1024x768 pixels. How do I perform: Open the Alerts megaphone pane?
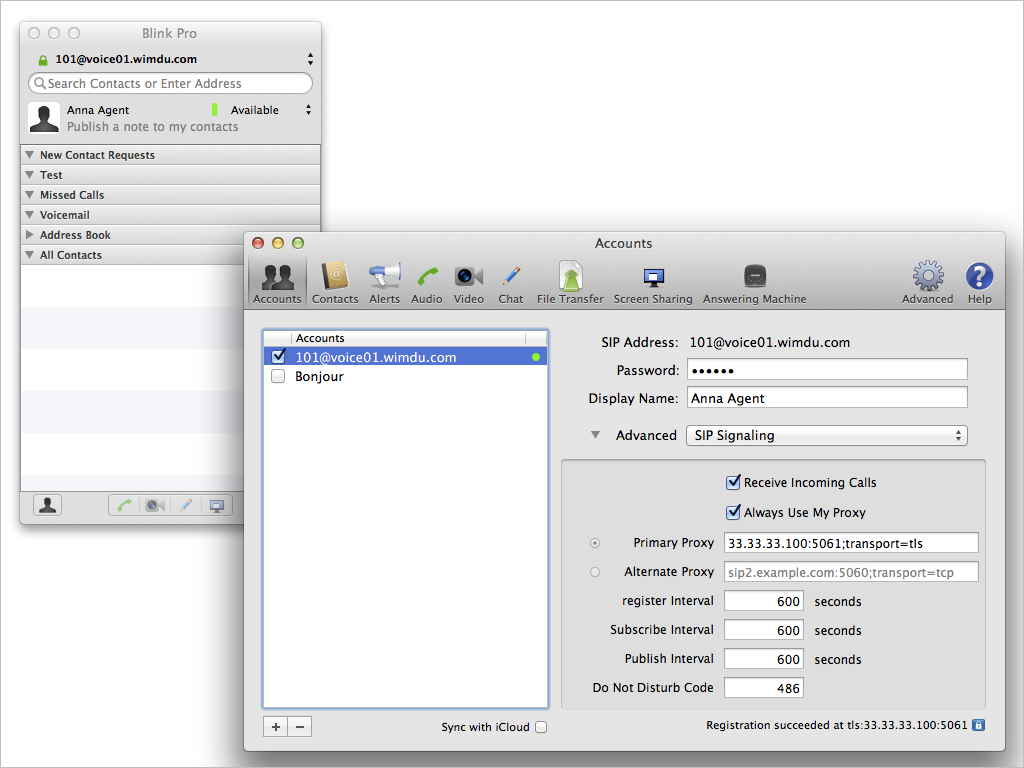click(385, 282)
